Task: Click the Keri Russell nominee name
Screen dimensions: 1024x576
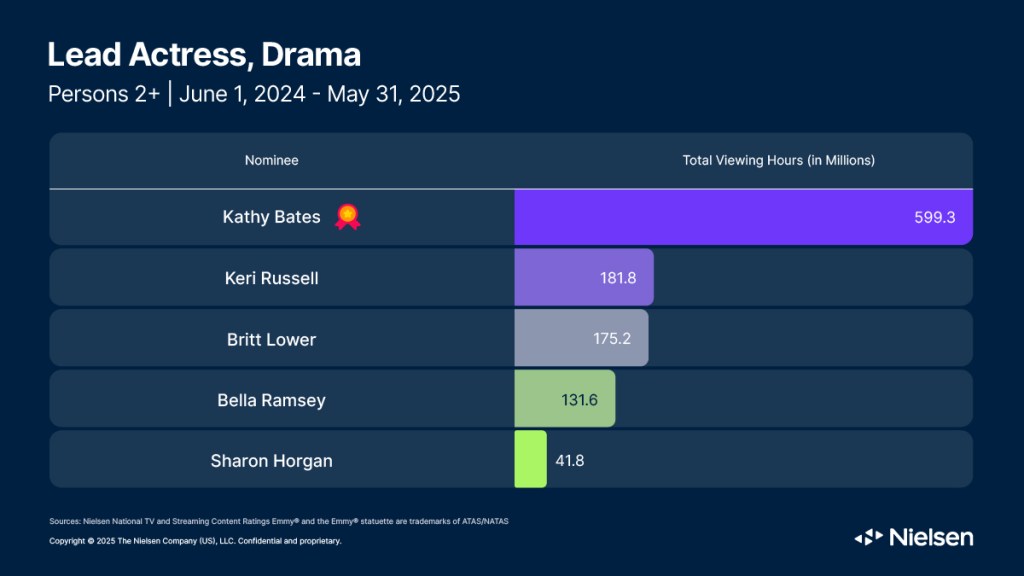Action: point(271,278)
